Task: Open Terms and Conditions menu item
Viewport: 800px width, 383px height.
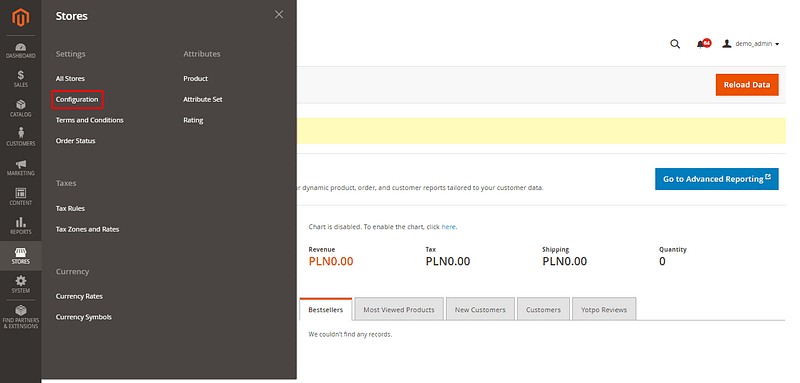Action: [90, 120]
